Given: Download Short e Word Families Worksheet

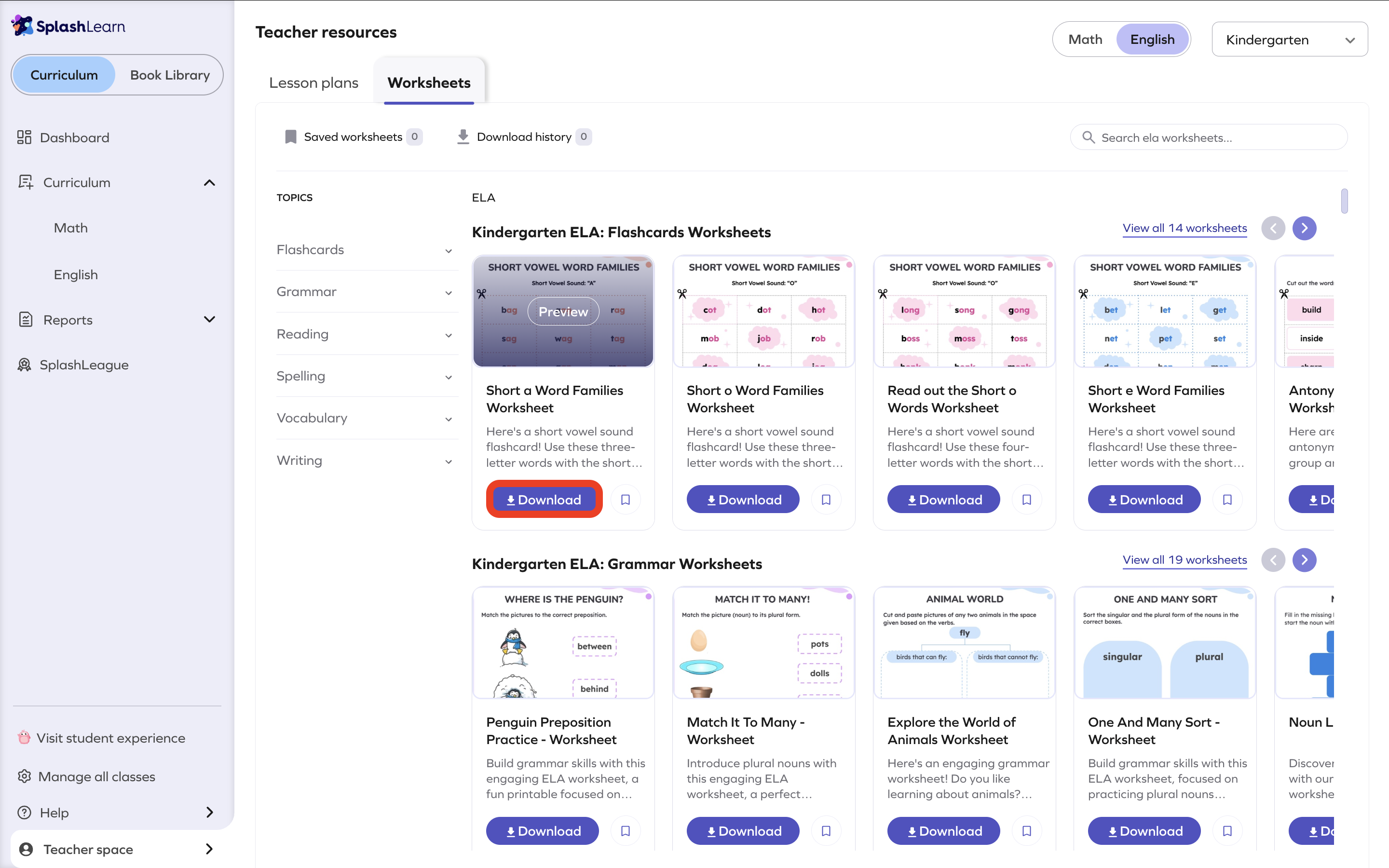Looking at the screenshot, I should click(1144, 500).
